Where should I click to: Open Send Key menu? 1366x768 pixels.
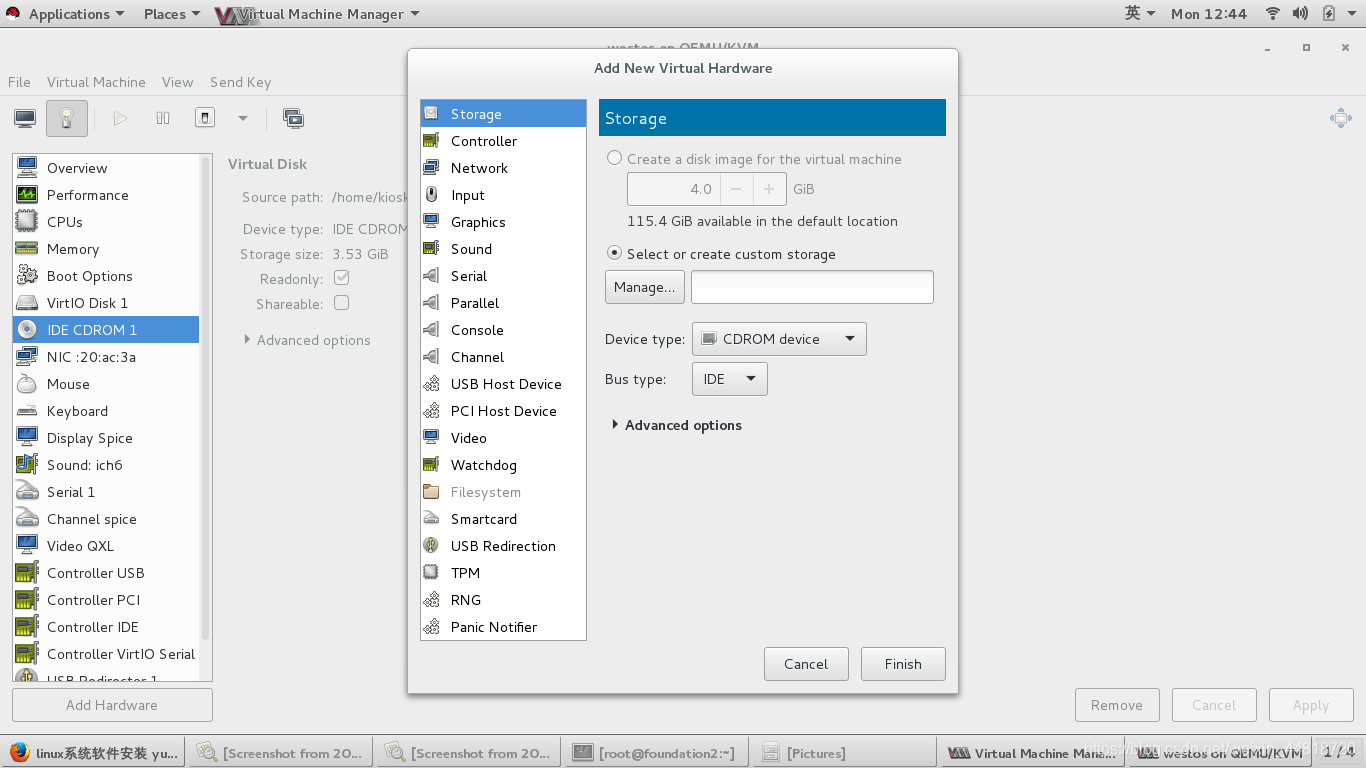click(240, 82)
